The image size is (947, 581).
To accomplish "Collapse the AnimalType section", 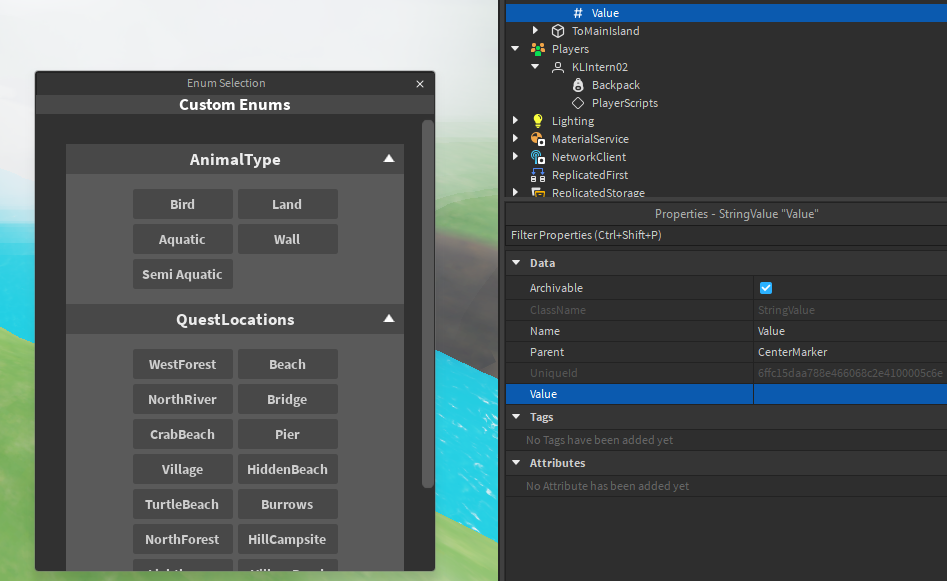I will [388, 158].
